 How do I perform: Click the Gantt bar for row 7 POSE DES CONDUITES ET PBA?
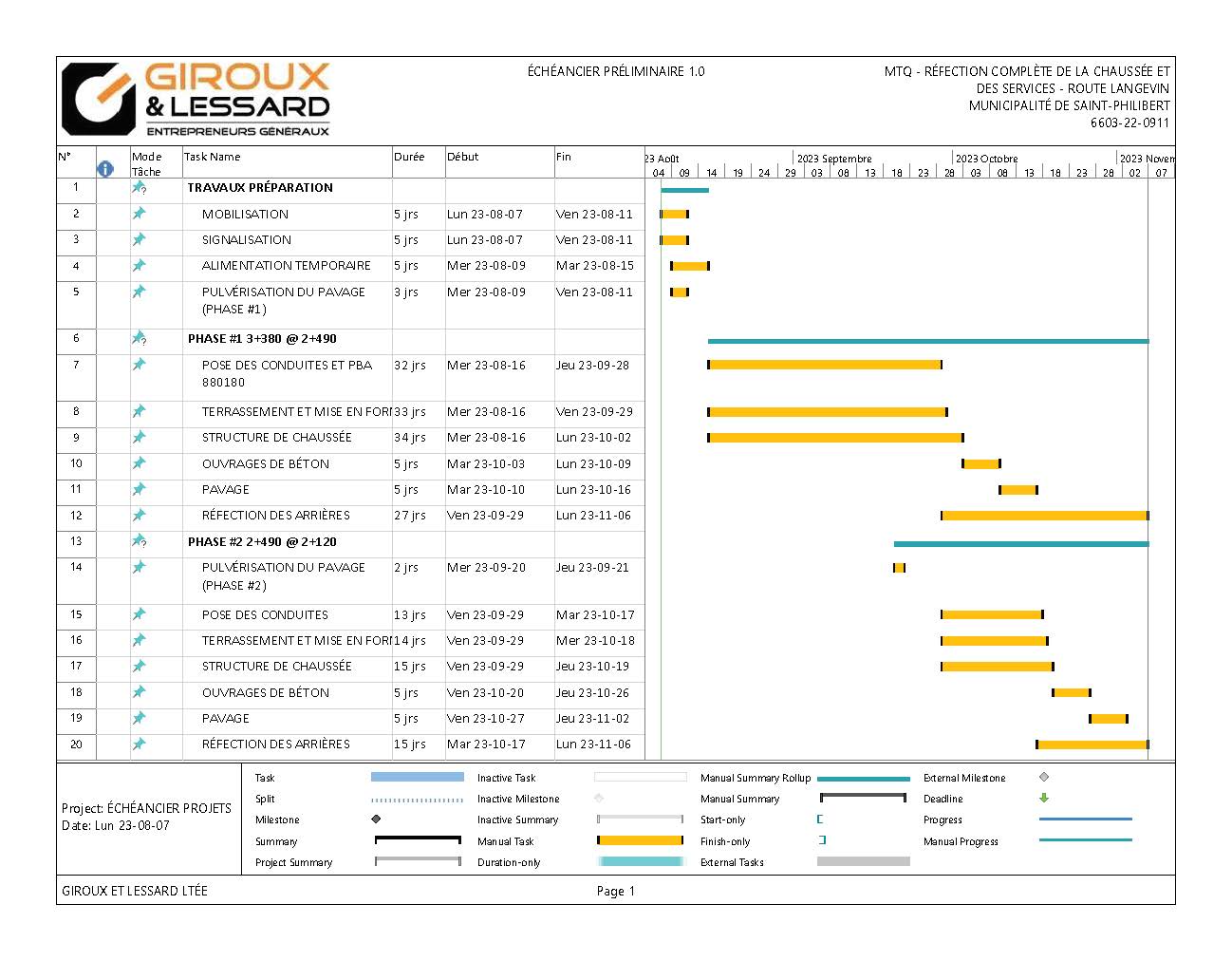[x=824, y=365]
